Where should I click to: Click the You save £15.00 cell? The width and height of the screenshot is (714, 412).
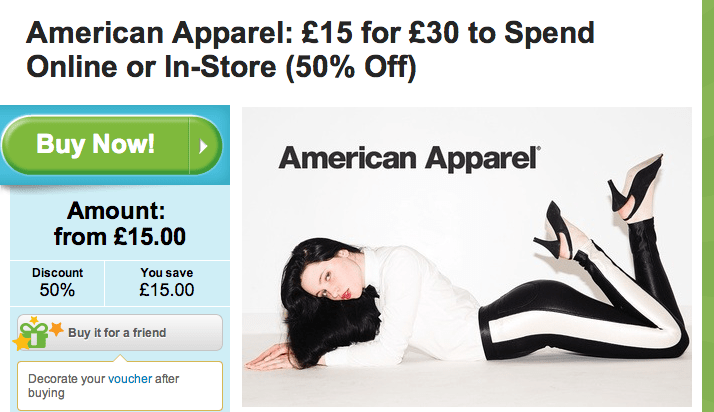[x=167, y=283]
